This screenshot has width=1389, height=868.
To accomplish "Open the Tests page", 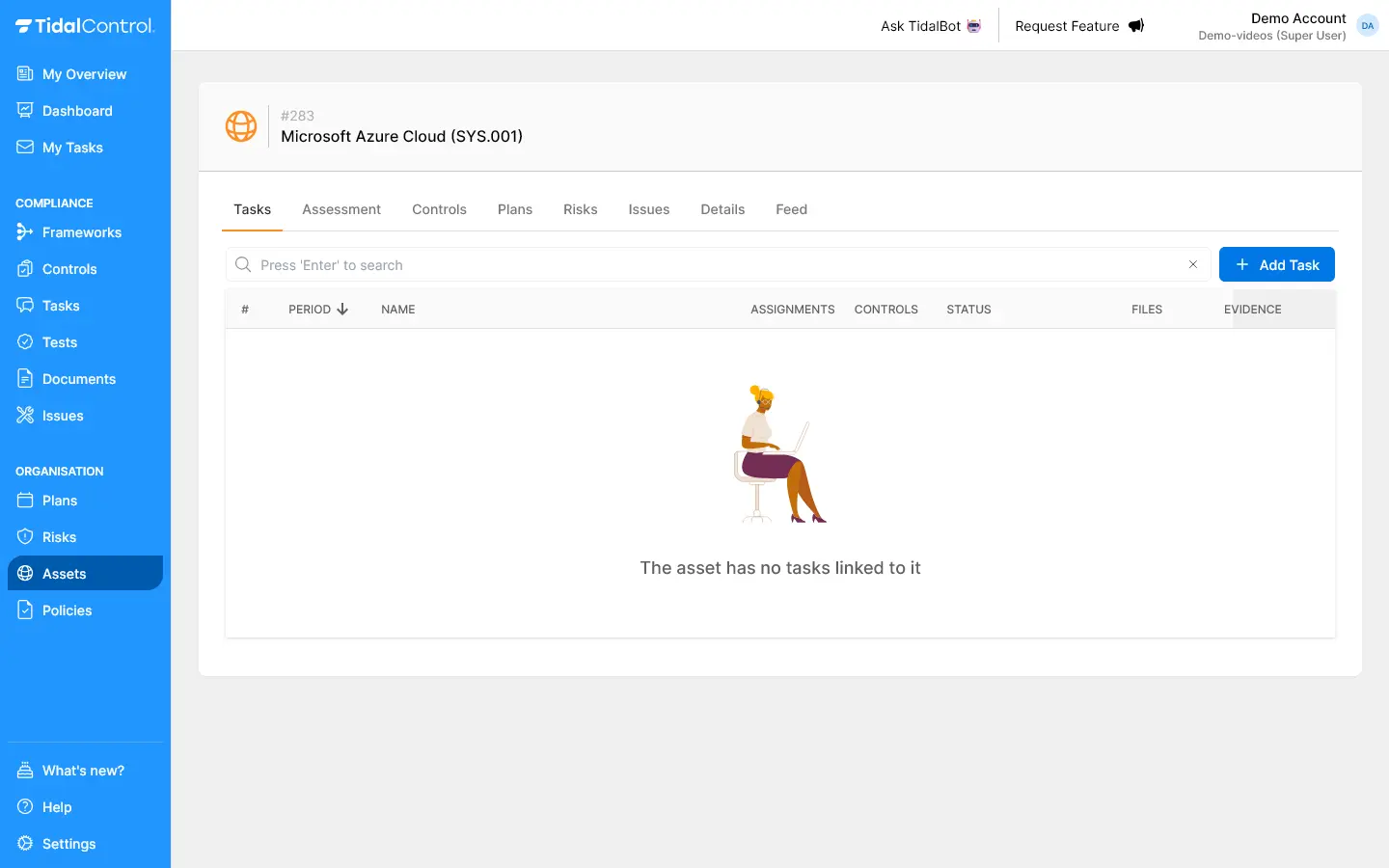I will pyautogui.click(x=60, y=342).
